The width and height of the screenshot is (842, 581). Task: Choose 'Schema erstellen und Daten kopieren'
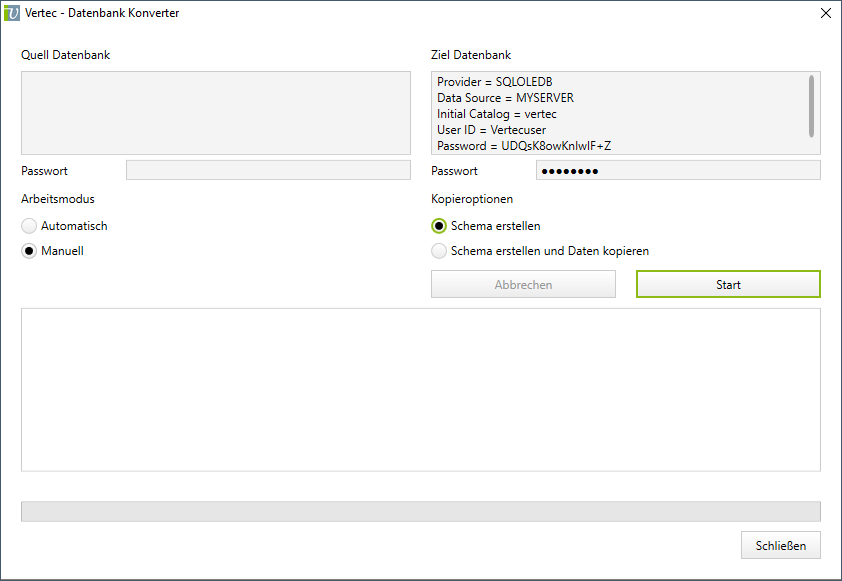click(440, 251)
